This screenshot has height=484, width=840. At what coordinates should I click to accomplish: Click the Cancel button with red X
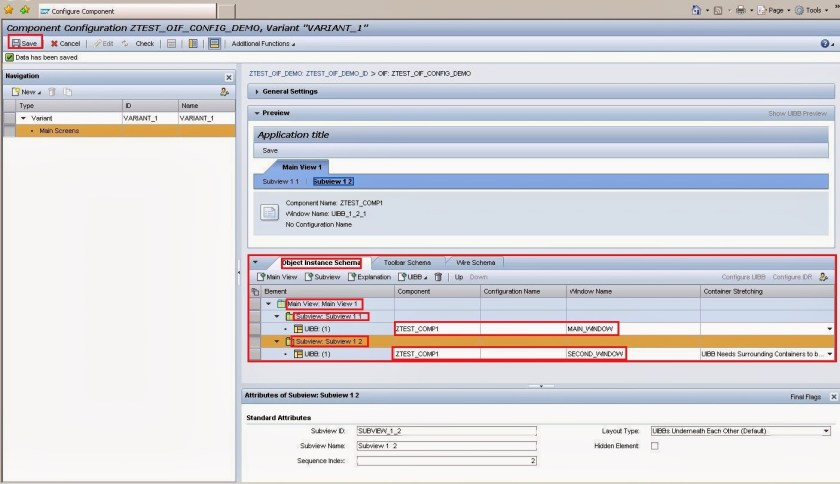pyautogui.click(x=66, y=44)
